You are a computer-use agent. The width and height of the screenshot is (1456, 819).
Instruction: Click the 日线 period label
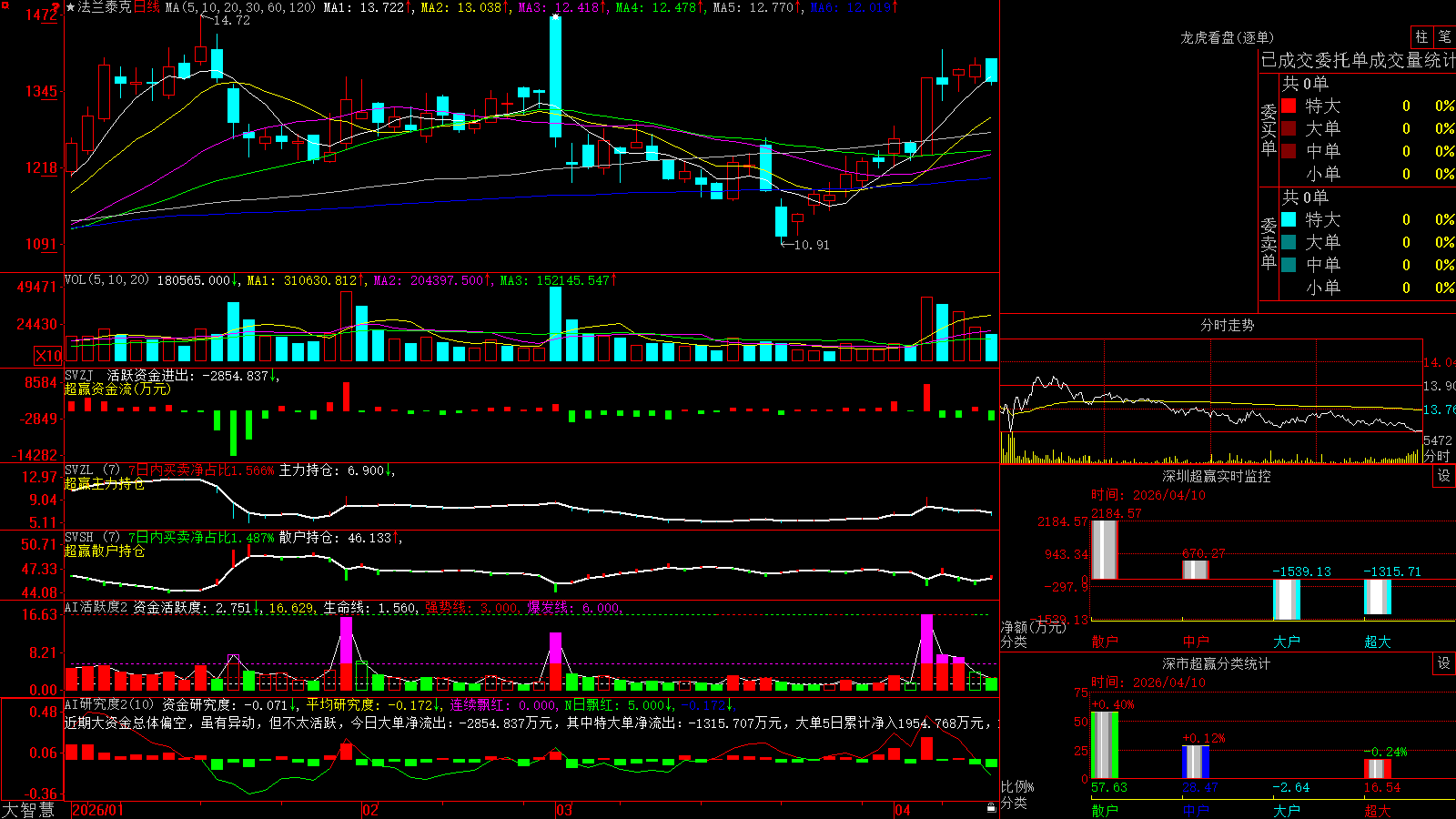pyautogui.click(x=147, y=7)
